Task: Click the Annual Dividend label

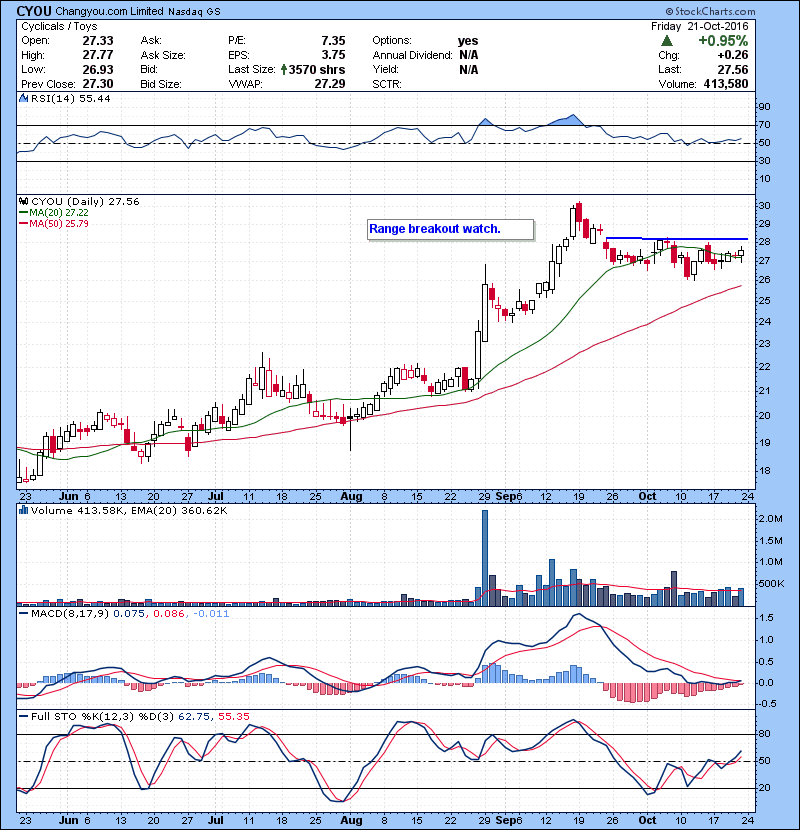Action: coord(412,55)
